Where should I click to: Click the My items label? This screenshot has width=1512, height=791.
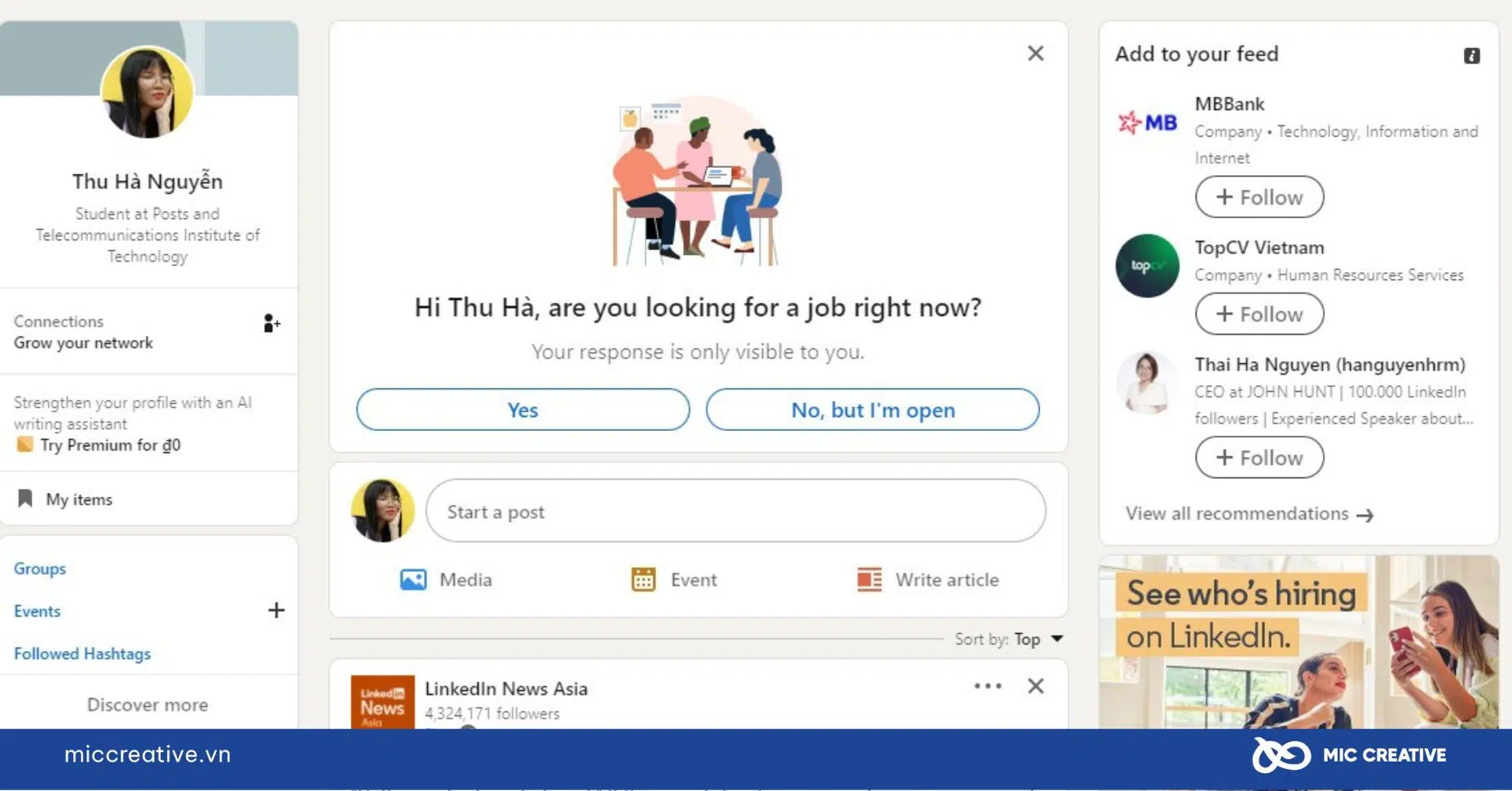79,499
